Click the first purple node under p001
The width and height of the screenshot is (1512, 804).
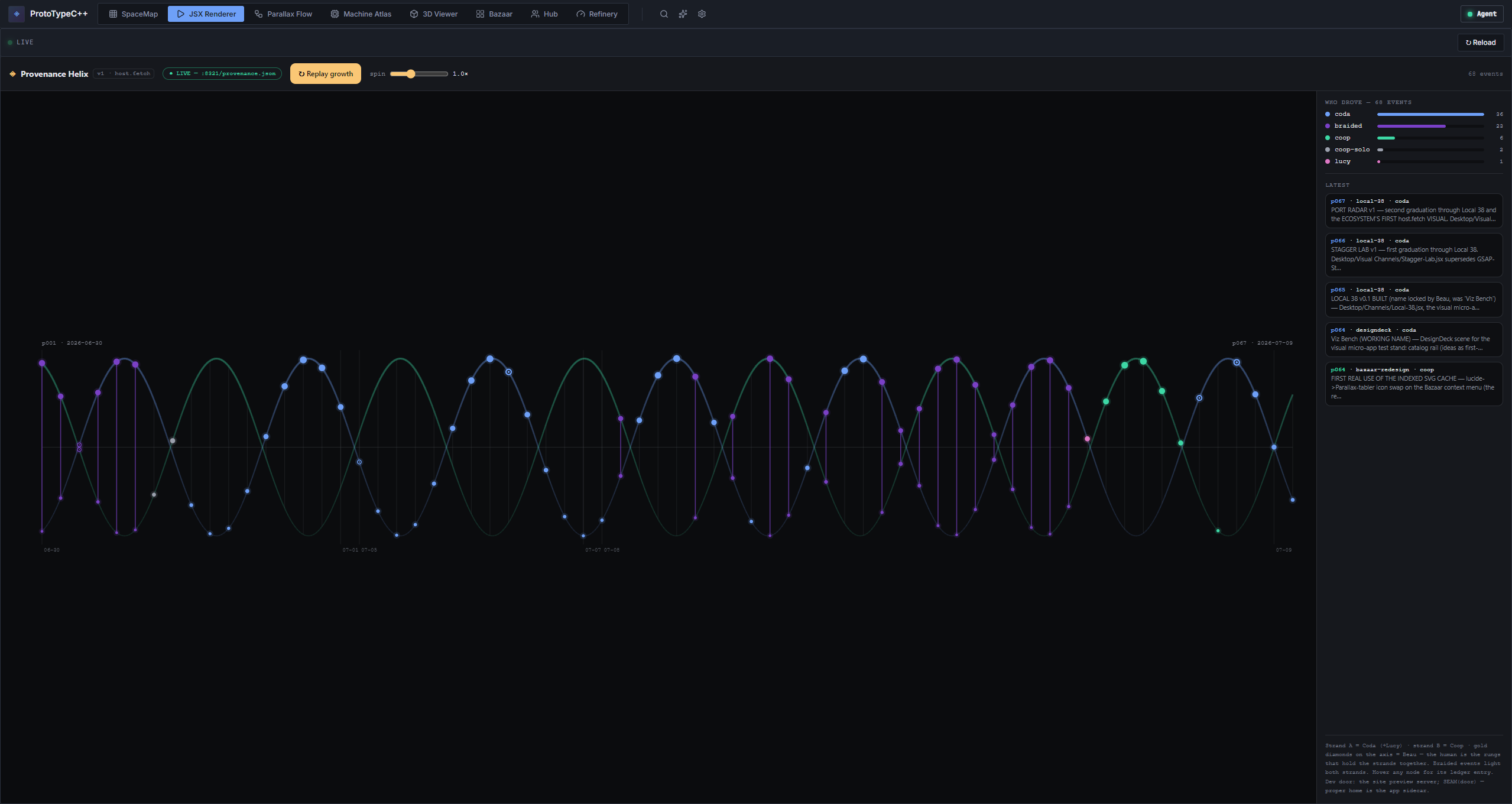click(42, 363)
